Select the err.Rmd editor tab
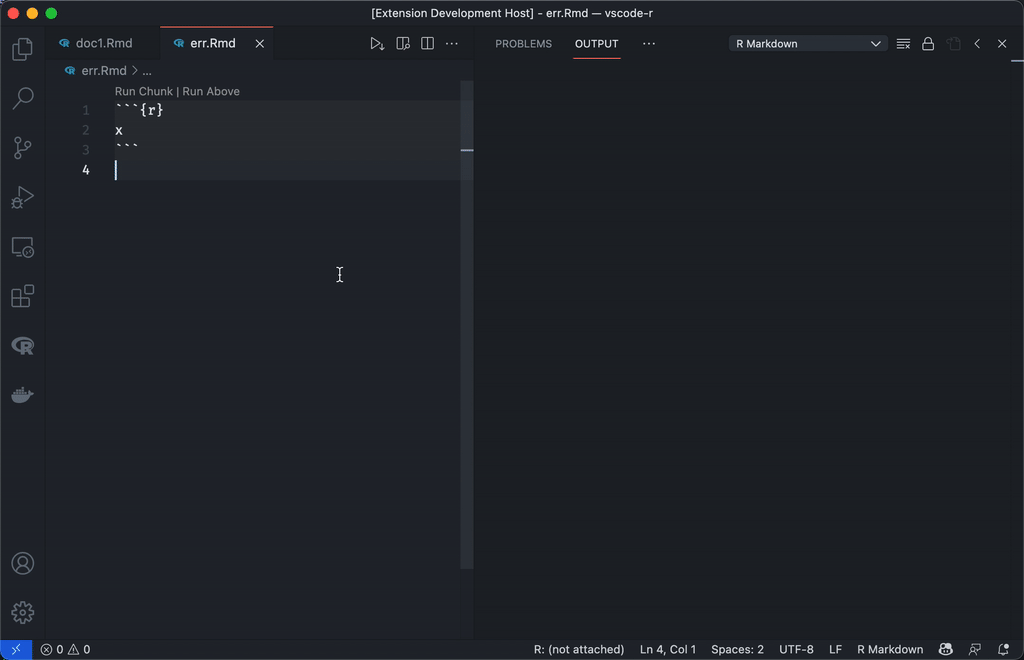The height and width of the screenshot is (660, 1024). coord(212,44)
